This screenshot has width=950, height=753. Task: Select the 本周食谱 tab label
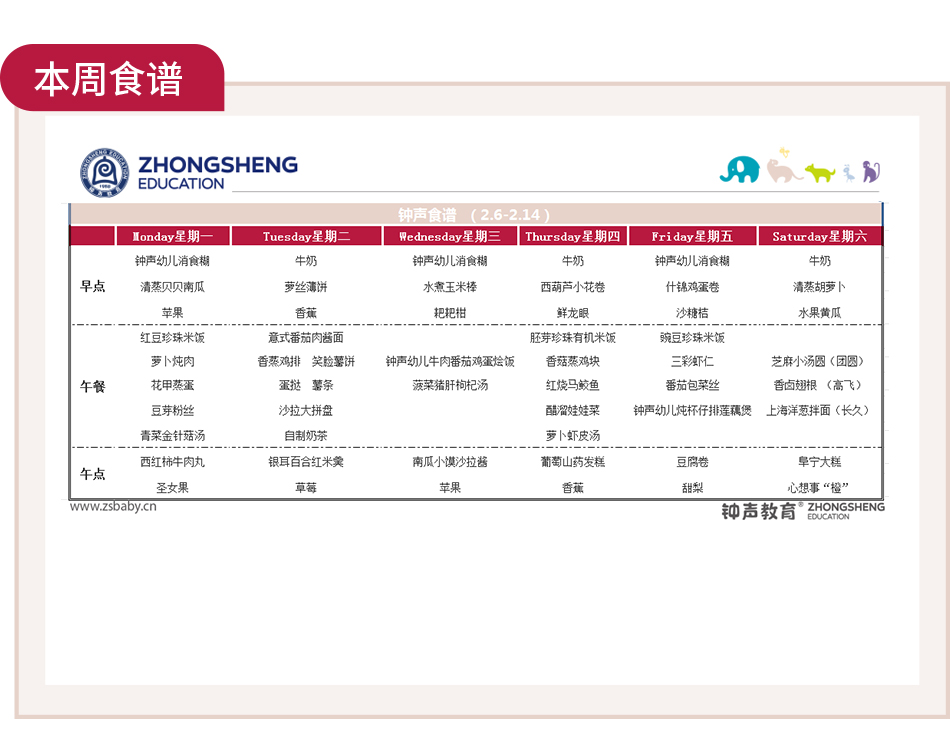point(109,80)
